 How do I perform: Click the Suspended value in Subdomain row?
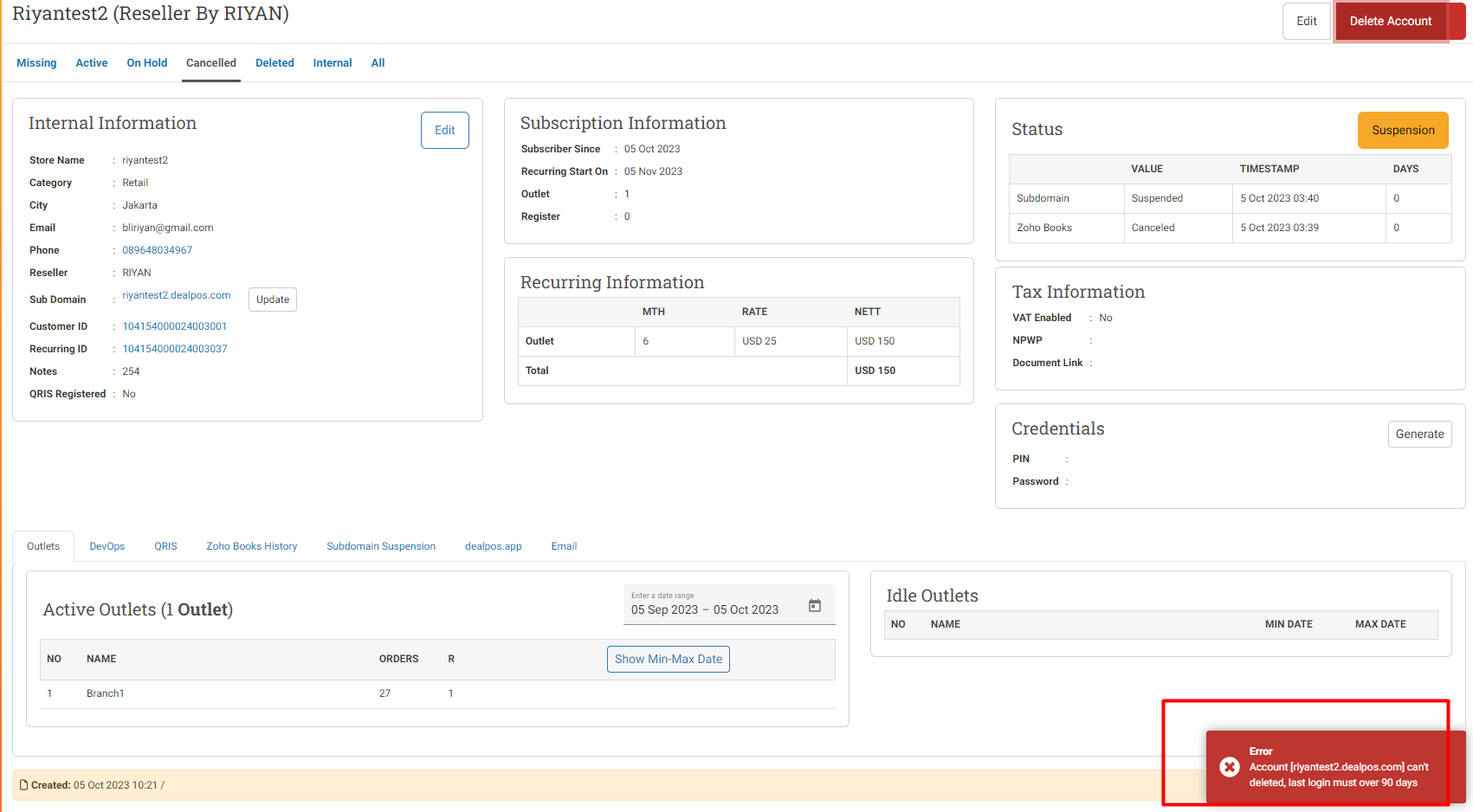(x=1157, y=198)
